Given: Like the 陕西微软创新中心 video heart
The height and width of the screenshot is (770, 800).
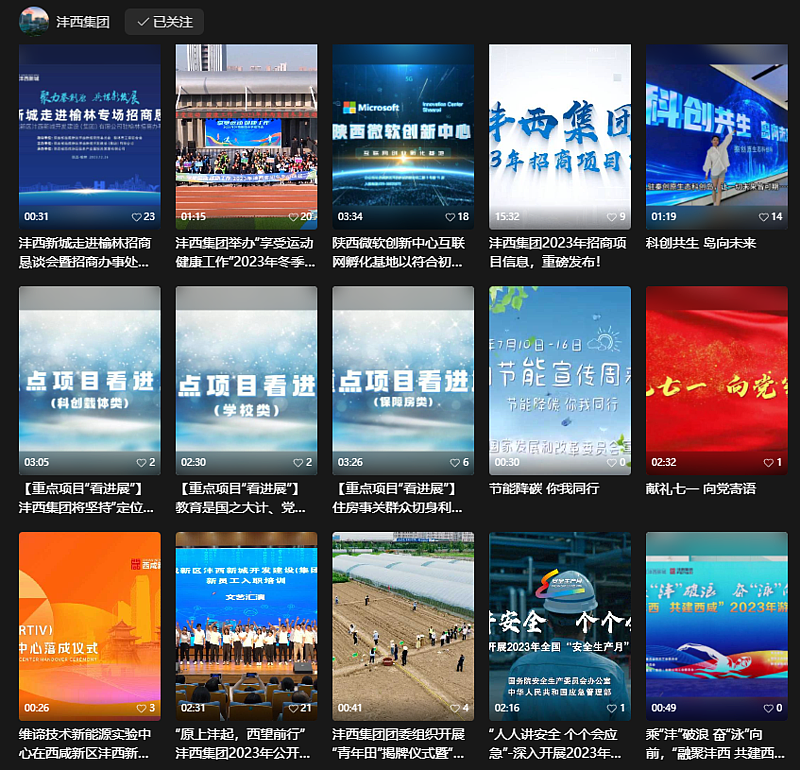Looking at the screenshot, I should click(x=451, y=217).
